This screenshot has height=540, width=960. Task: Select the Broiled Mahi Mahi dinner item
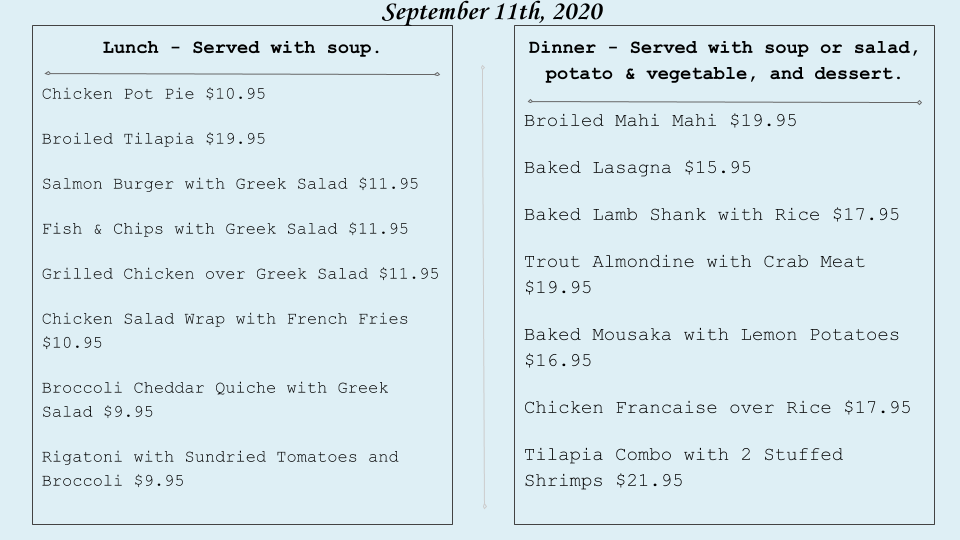(660, 121)
